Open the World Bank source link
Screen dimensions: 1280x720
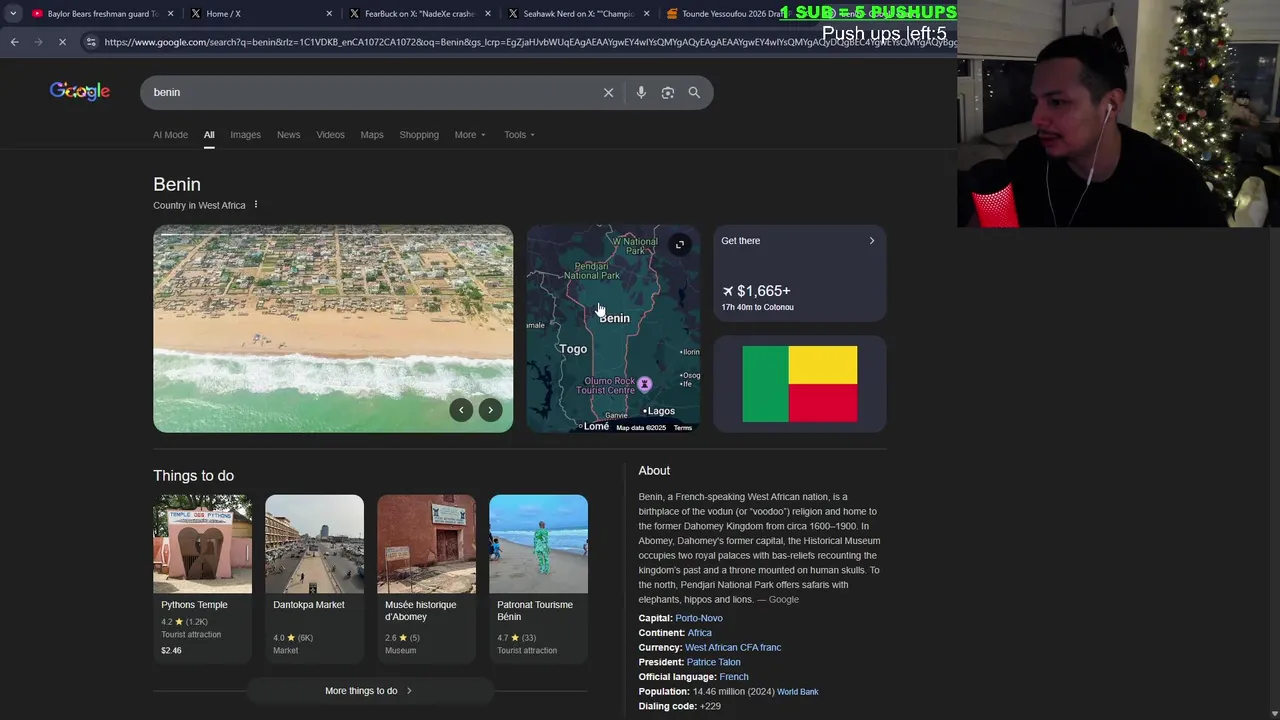(798, 692)
